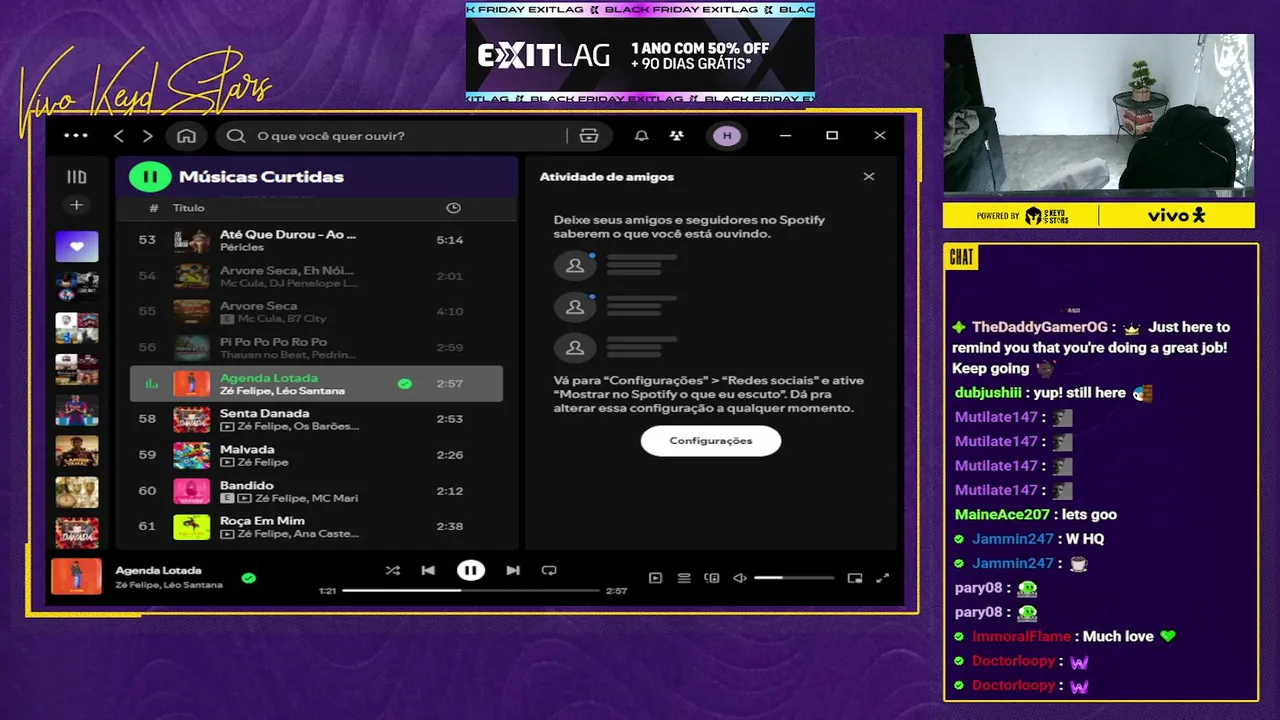Open Connect to a device icon
The width and height of the screenshot is (1280, 720).
coord(712,578)
